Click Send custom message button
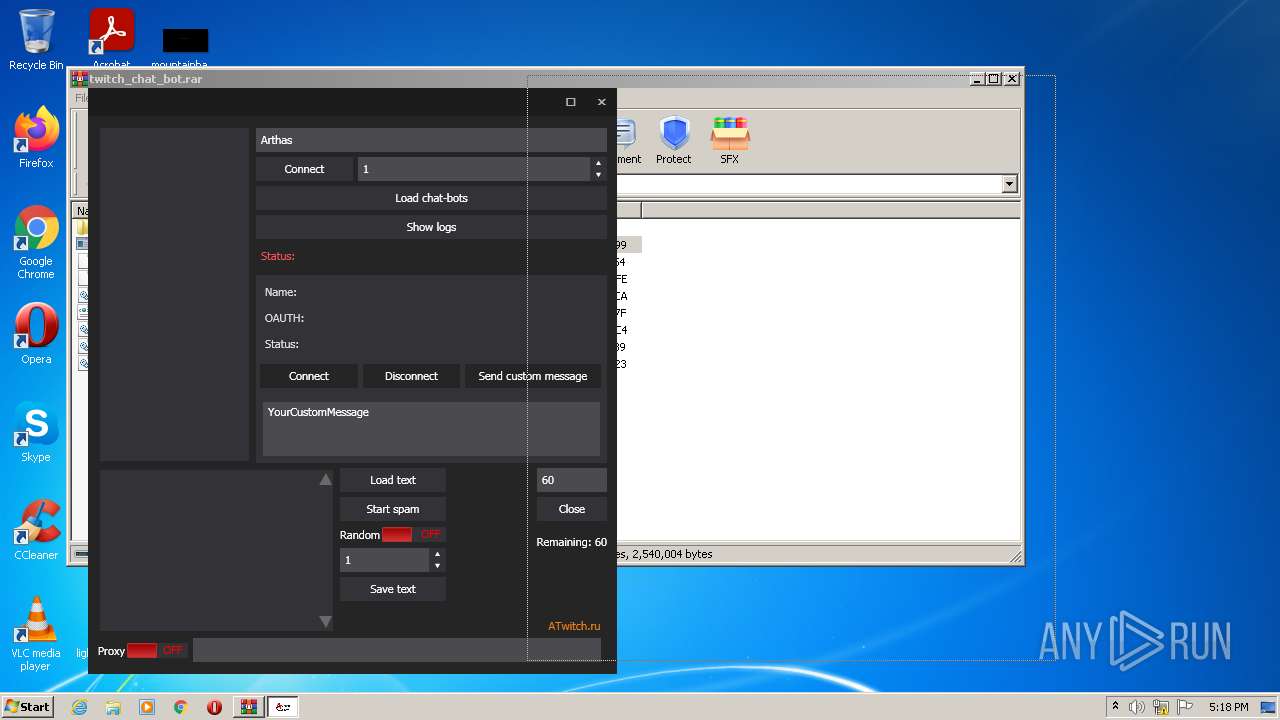The height and width of the screenshot is (720, 1280). (x=533, y=376)
